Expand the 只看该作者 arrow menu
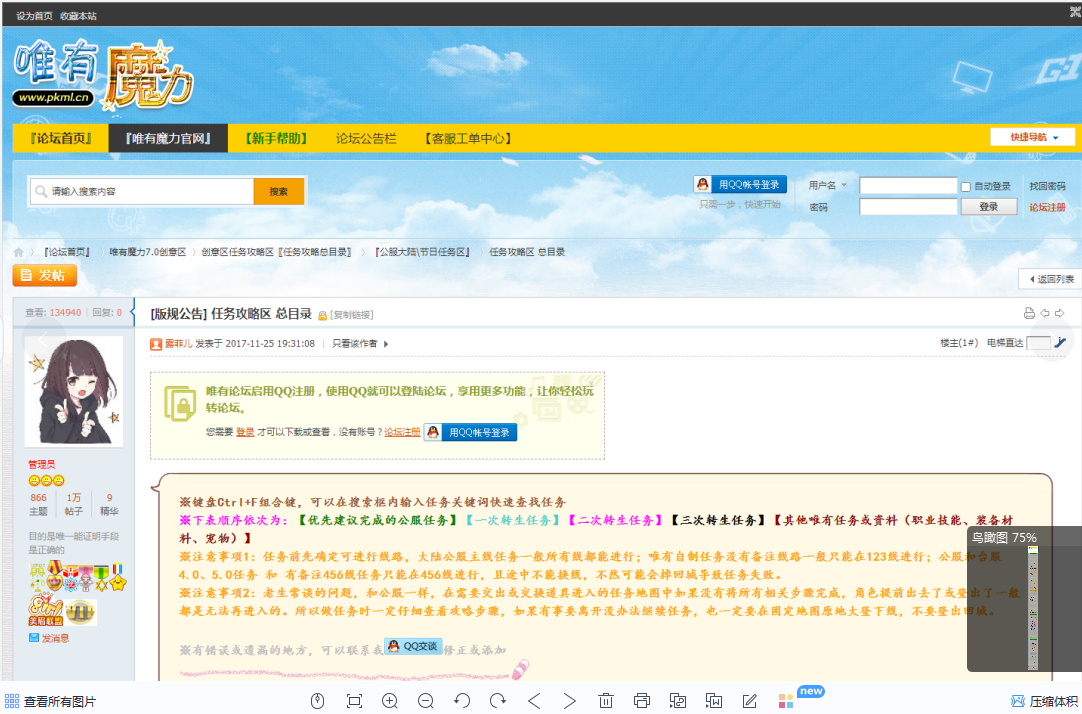 click(386, 344)
